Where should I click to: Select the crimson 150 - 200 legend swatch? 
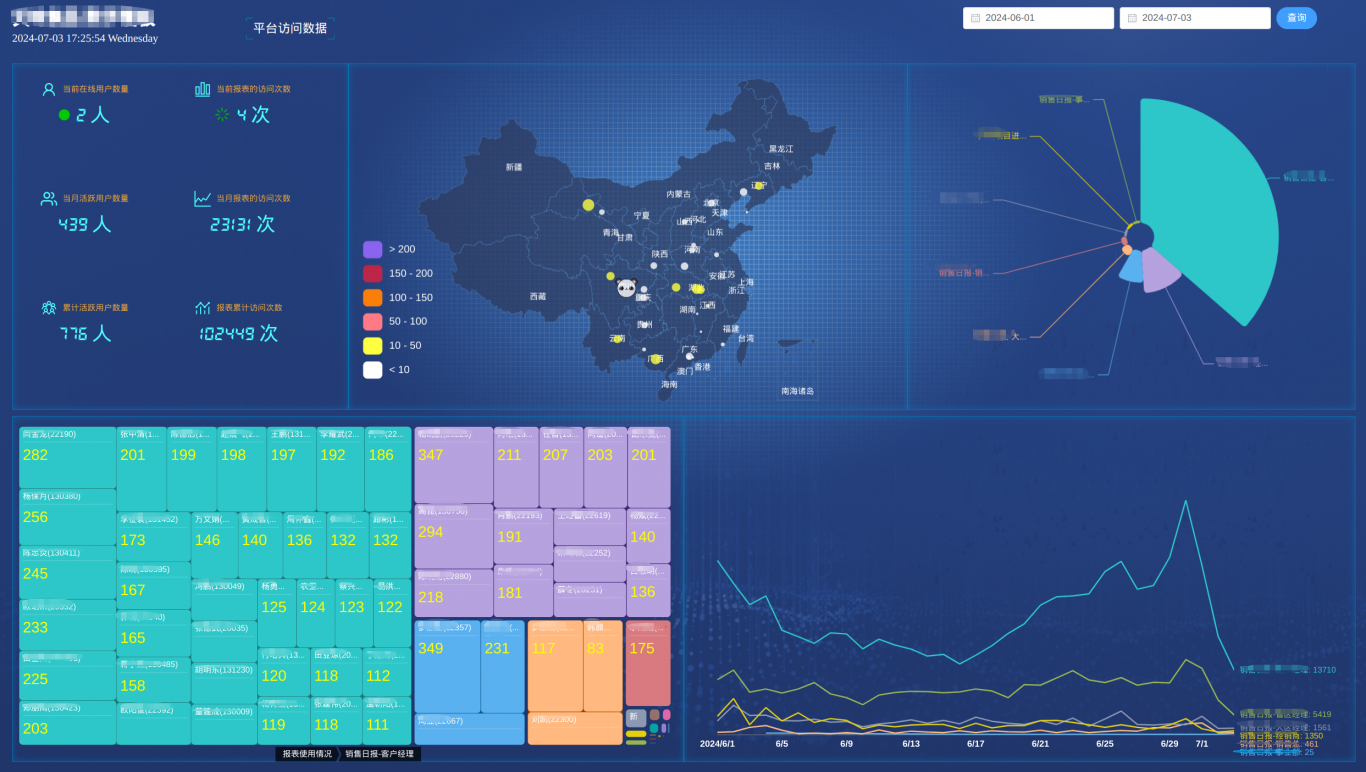[x=373, y=273]
